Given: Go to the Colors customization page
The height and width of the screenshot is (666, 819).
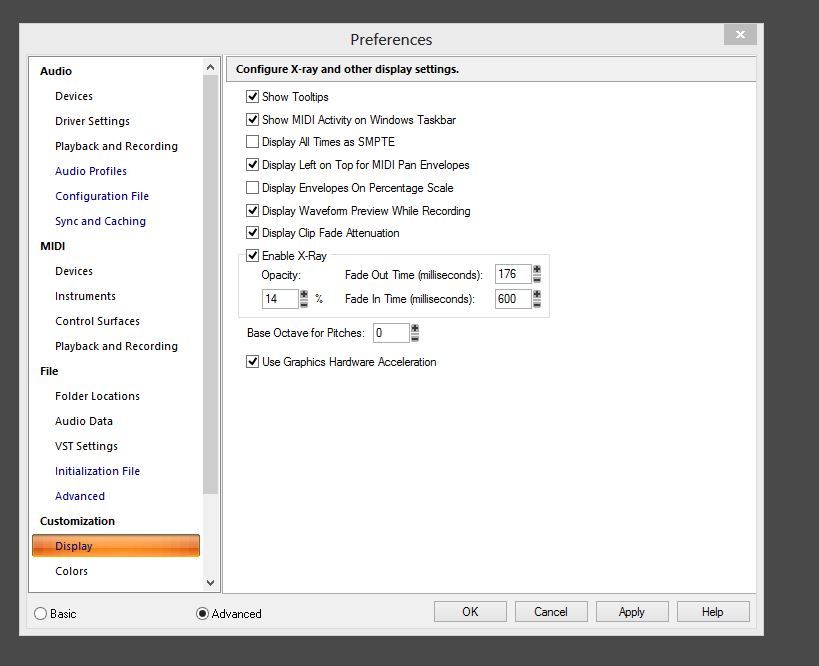Looking at the screenshot, I should pos(71,571).
